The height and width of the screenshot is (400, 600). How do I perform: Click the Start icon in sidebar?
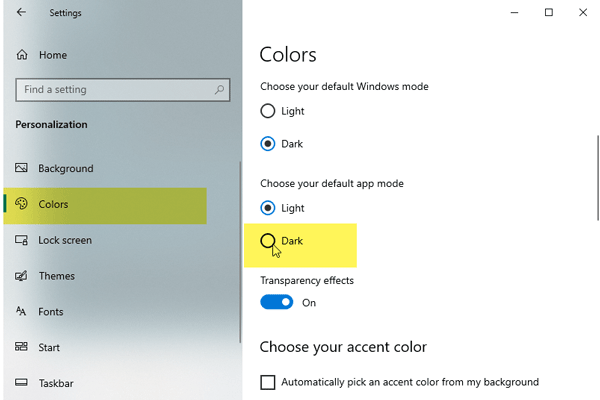click(22, 347)
